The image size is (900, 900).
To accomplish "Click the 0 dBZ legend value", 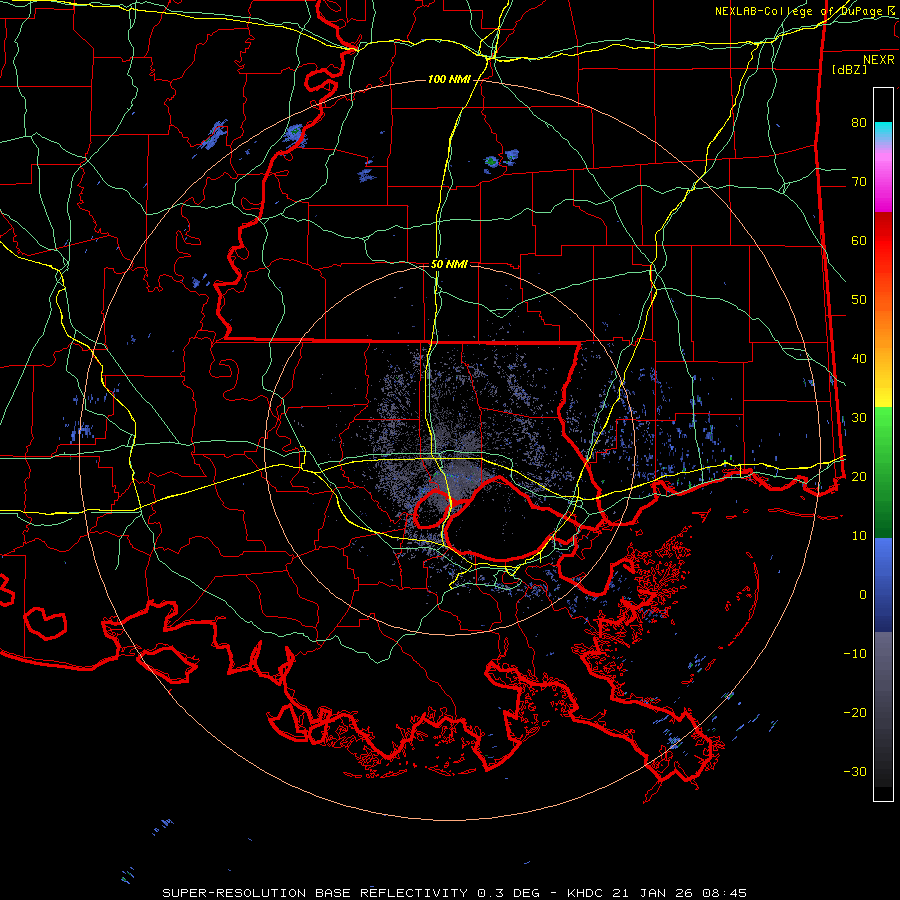I will pos(863,595).
